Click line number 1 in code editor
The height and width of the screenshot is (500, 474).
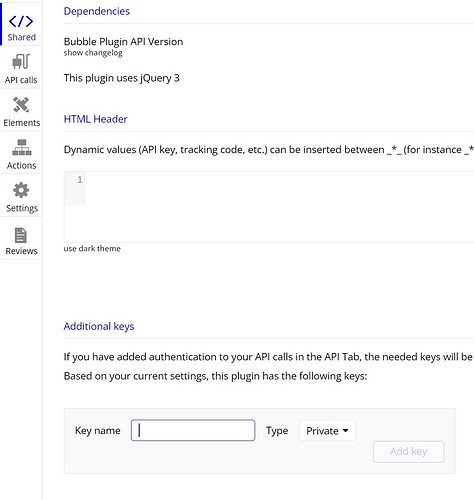[80, 180]
